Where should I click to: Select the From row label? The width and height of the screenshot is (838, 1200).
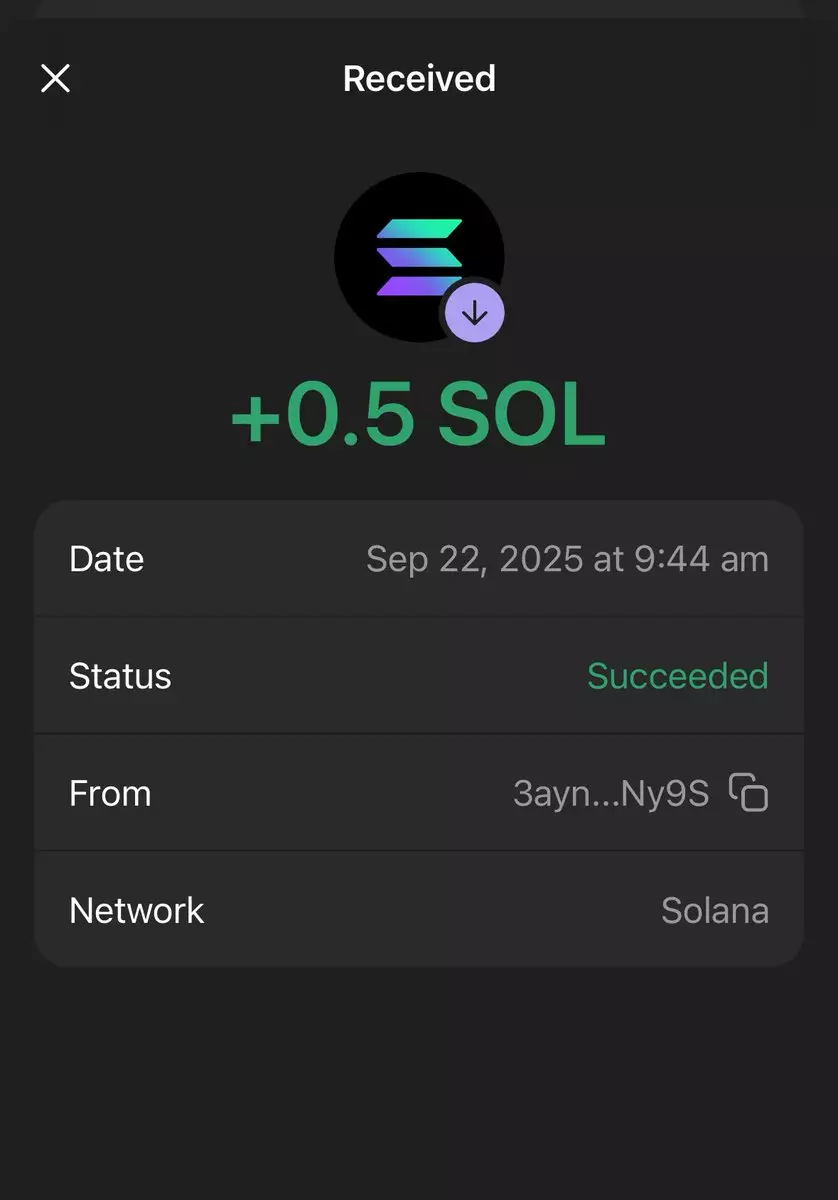pyautogui.click(x=110, y=793)
